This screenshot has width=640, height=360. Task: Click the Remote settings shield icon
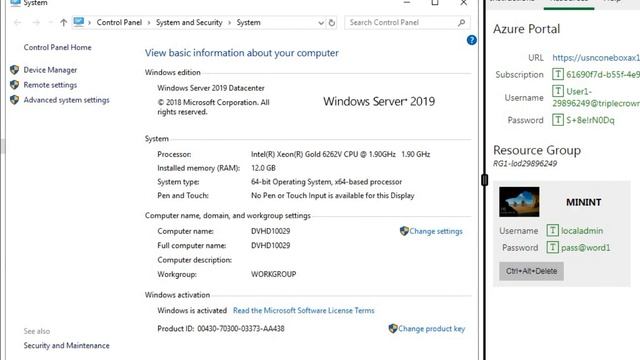(15, 84)
